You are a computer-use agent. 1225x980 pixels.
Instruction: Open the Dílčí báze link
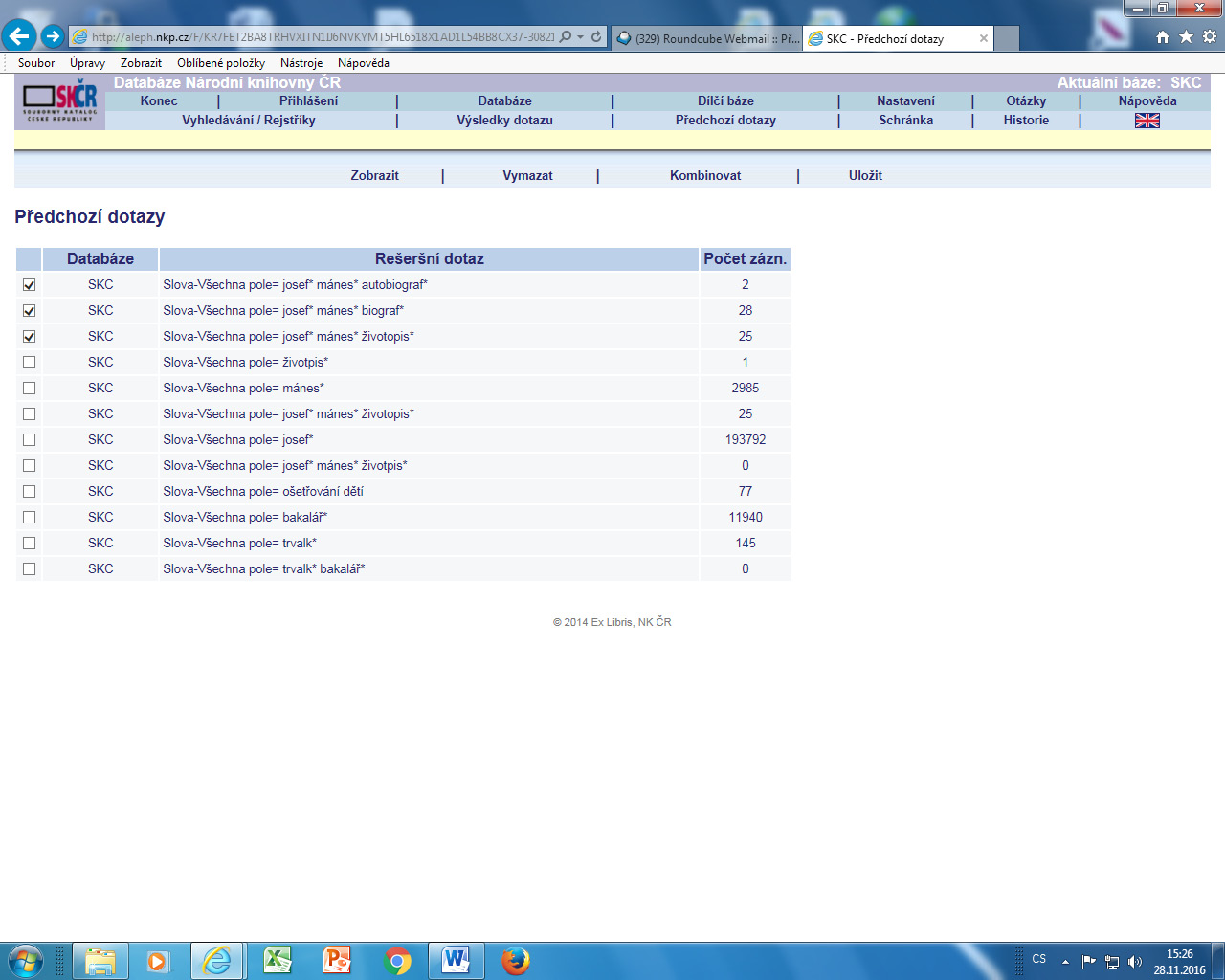[725, 100]
